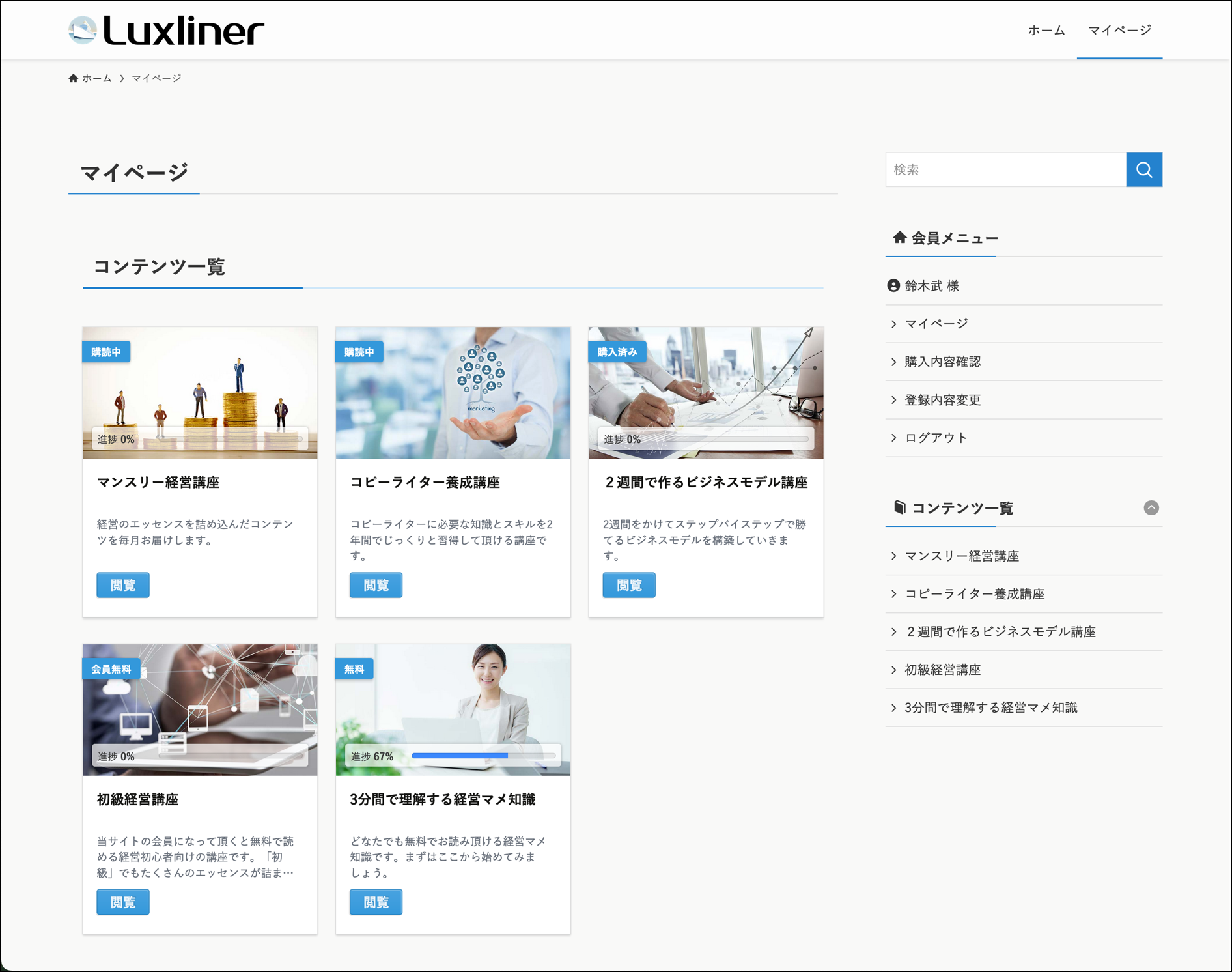Click the 購読中 badge on マンスリー経営講座
Screen dimensions: 1232x972
[106, 352]
